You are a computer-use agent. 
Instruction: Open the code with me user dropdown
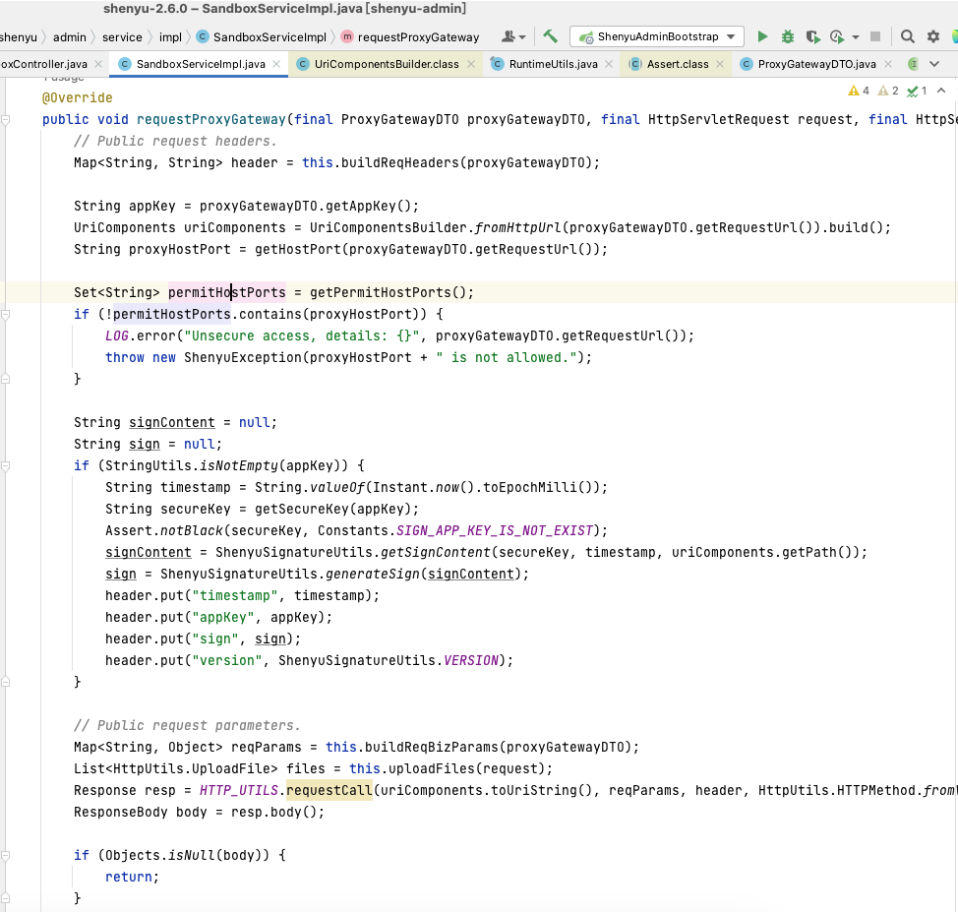tap(513, 37)
